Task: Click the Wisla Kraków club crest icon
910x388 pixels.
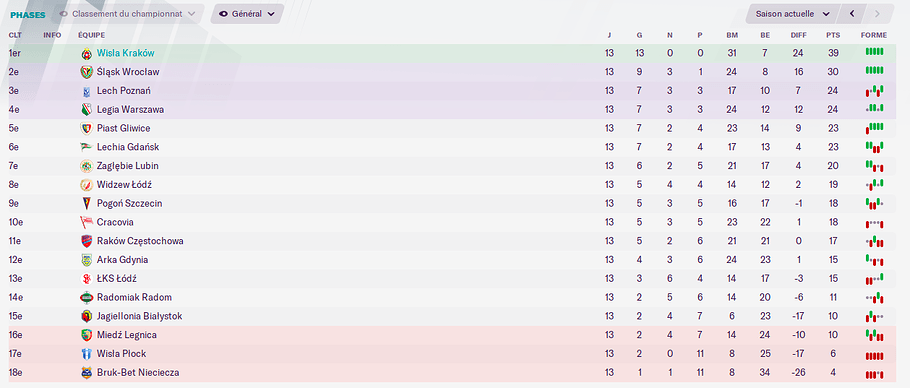Action: [x=86, y=53]
